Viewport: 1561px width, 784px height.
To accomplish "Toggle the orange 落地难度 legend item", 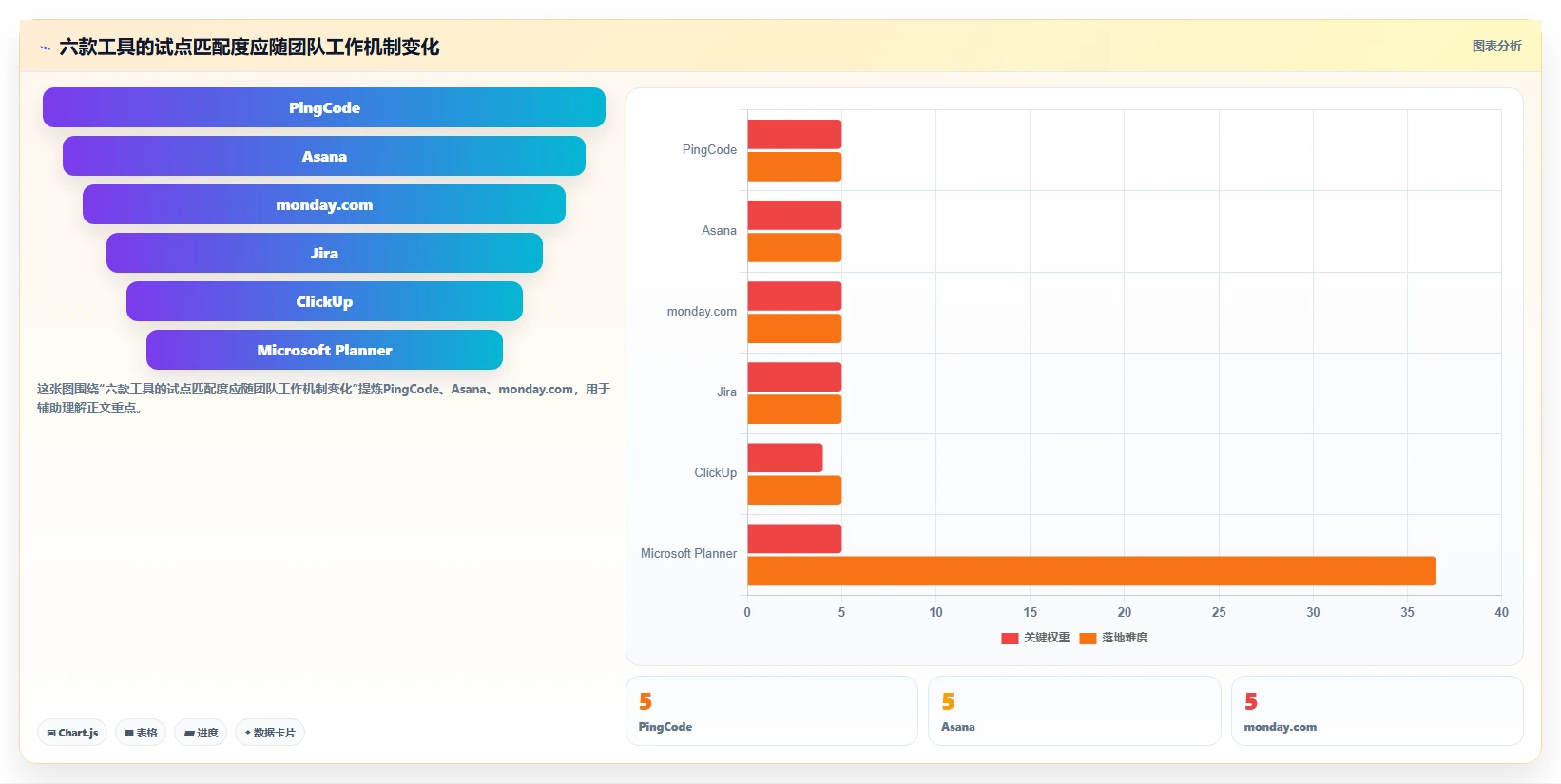I will tap(1113, 638).
